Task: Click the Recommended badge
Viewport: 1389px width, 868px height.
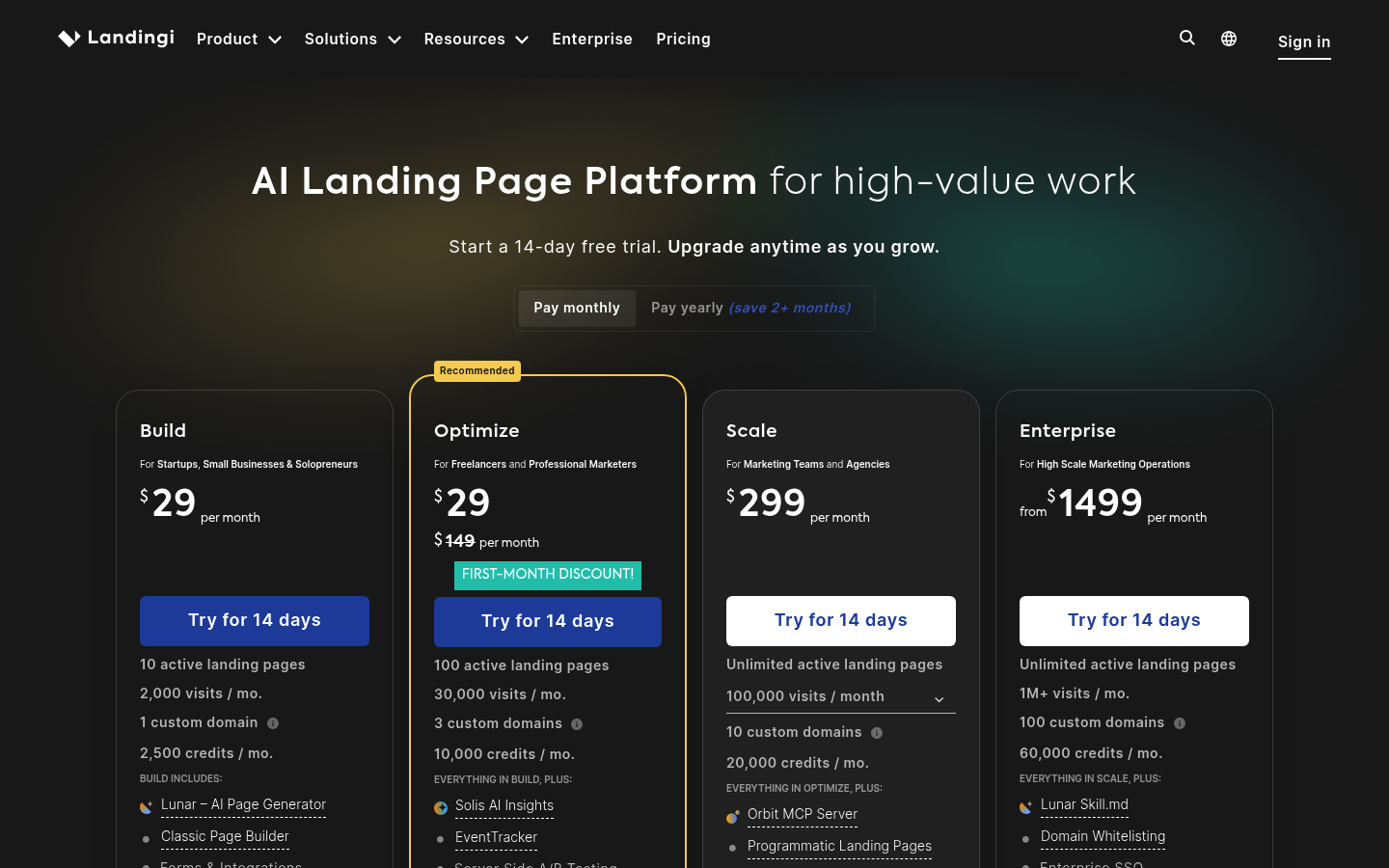Action: (x=477, y=370)
